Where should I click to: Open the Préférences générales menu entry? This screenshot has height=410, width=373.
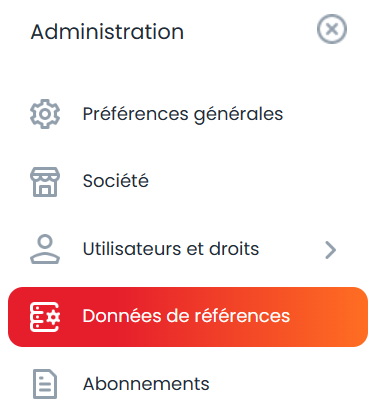(x=183, y=114)
